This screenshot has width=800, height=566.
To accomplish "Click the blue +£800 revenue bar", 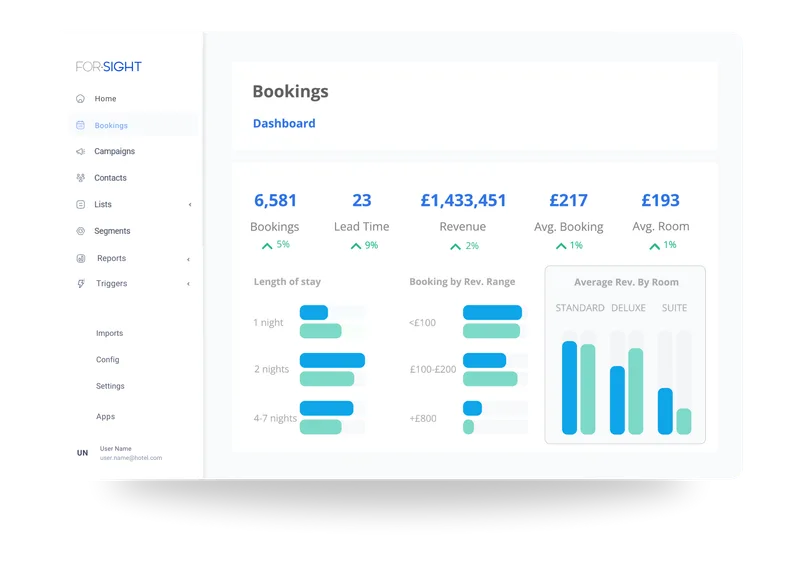I will pyautogui.click(x=472, y=408).
